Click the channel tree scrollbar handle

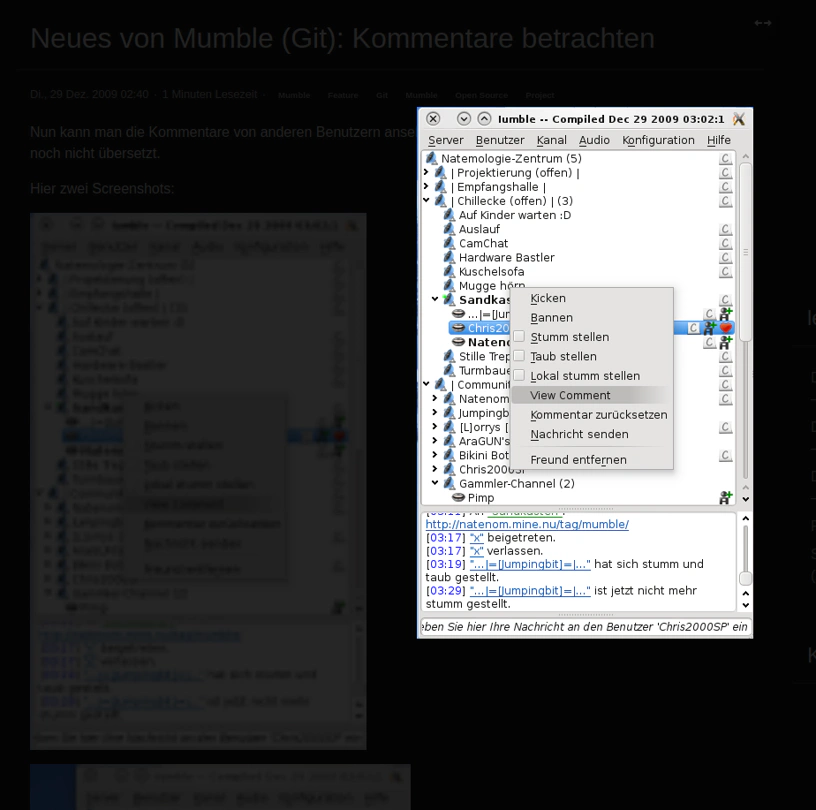point(745,252)
